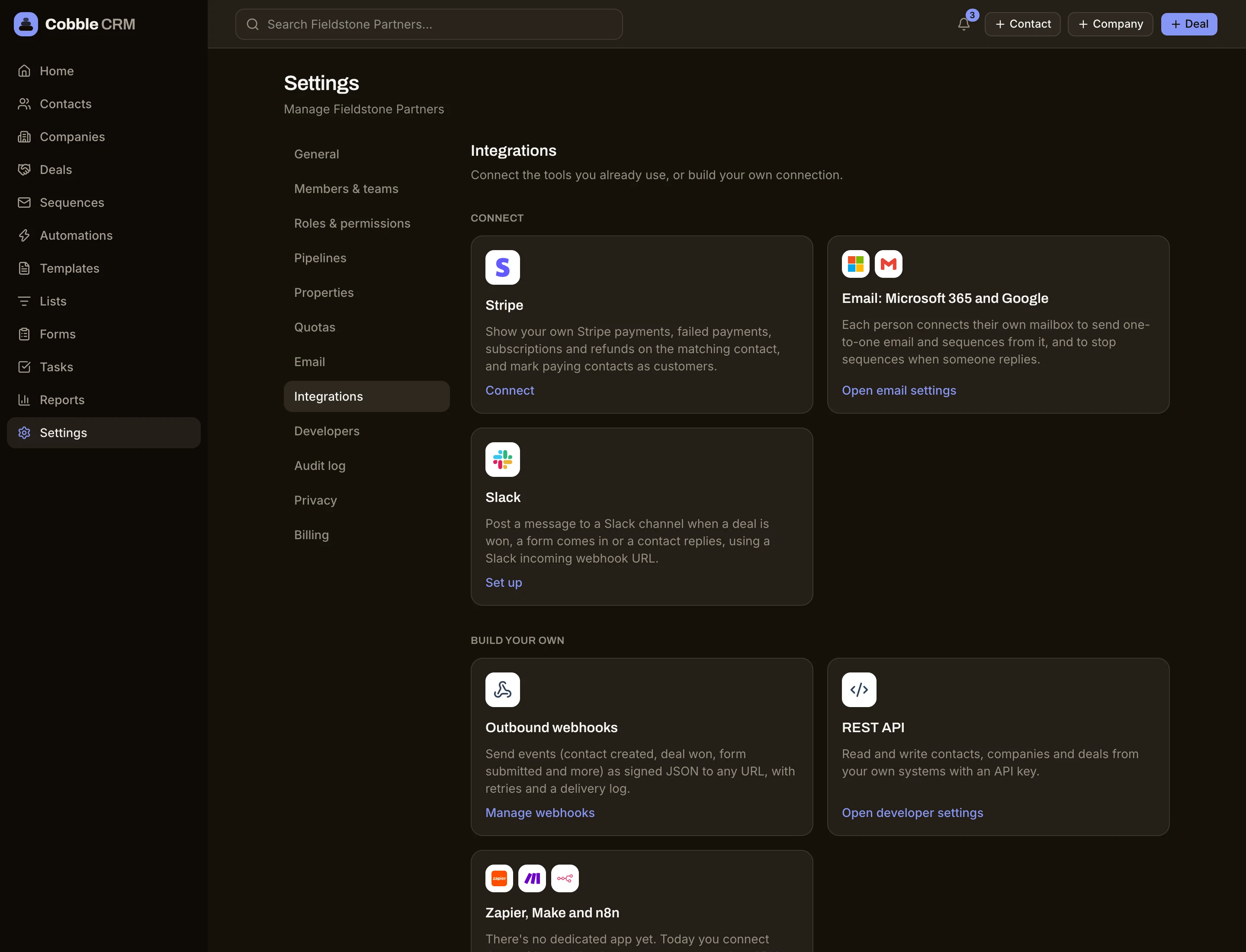Open Automations in sidebar
This screenshot has height=952, width=1246.
(x=104, y=235)
